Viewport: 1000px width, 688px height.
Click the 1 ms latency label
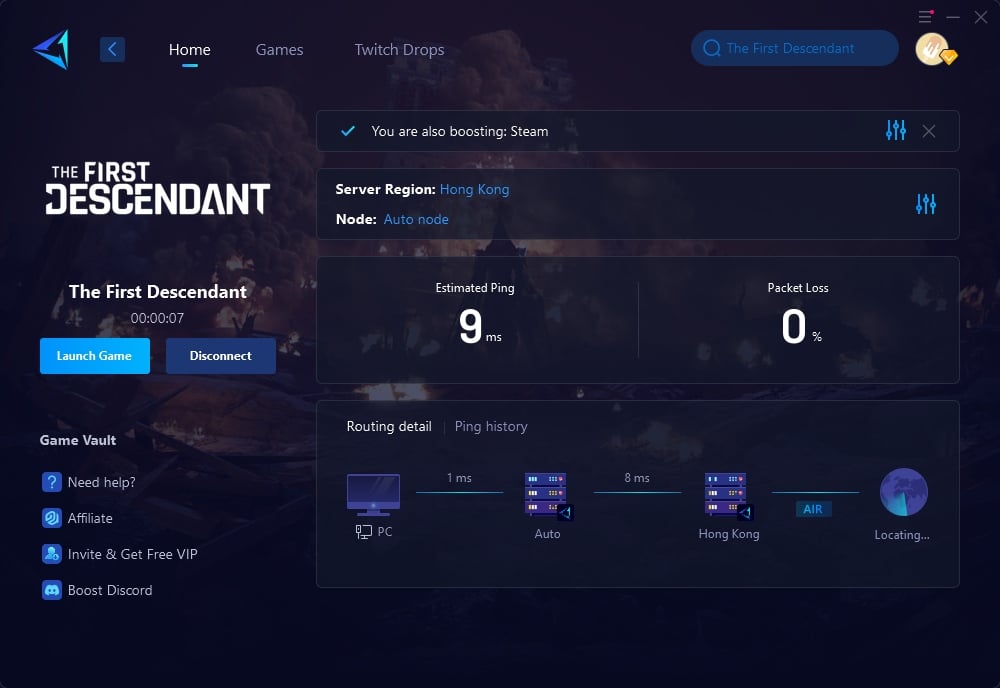pyautogui.click(x=459, y=478)
